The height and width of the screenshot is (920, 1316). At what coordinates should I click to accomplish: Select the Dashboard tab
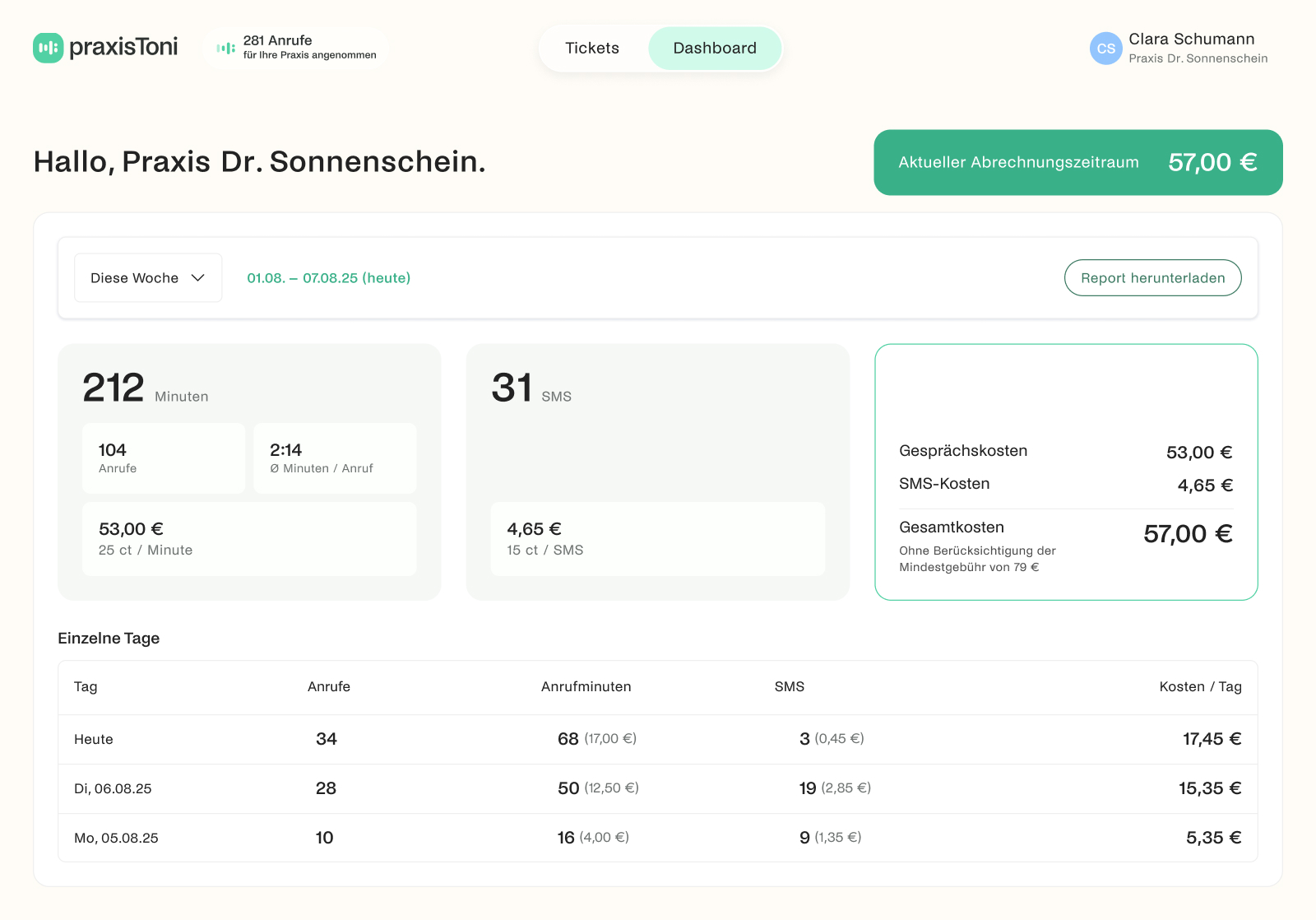pyautogui.click(x=715, y=48)
